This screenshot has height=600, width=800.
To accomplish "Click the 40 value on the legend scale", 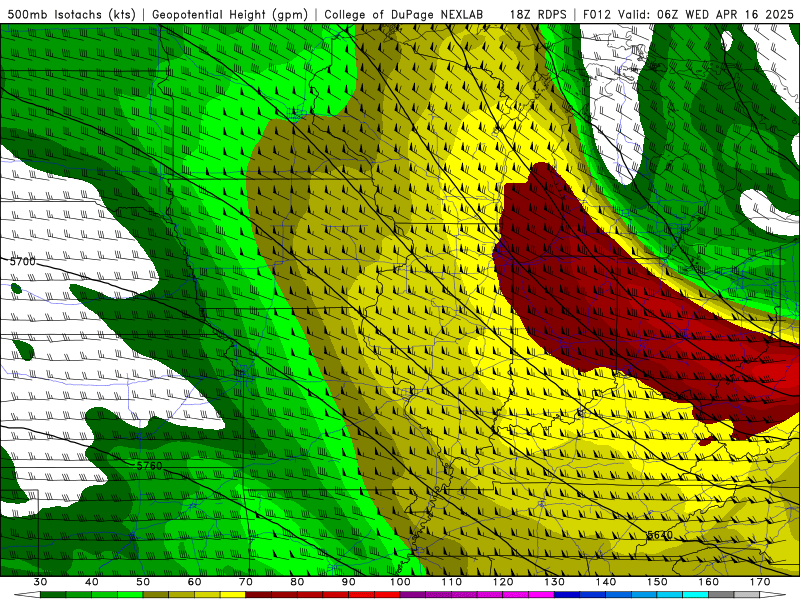I will [x=92, y=582].
